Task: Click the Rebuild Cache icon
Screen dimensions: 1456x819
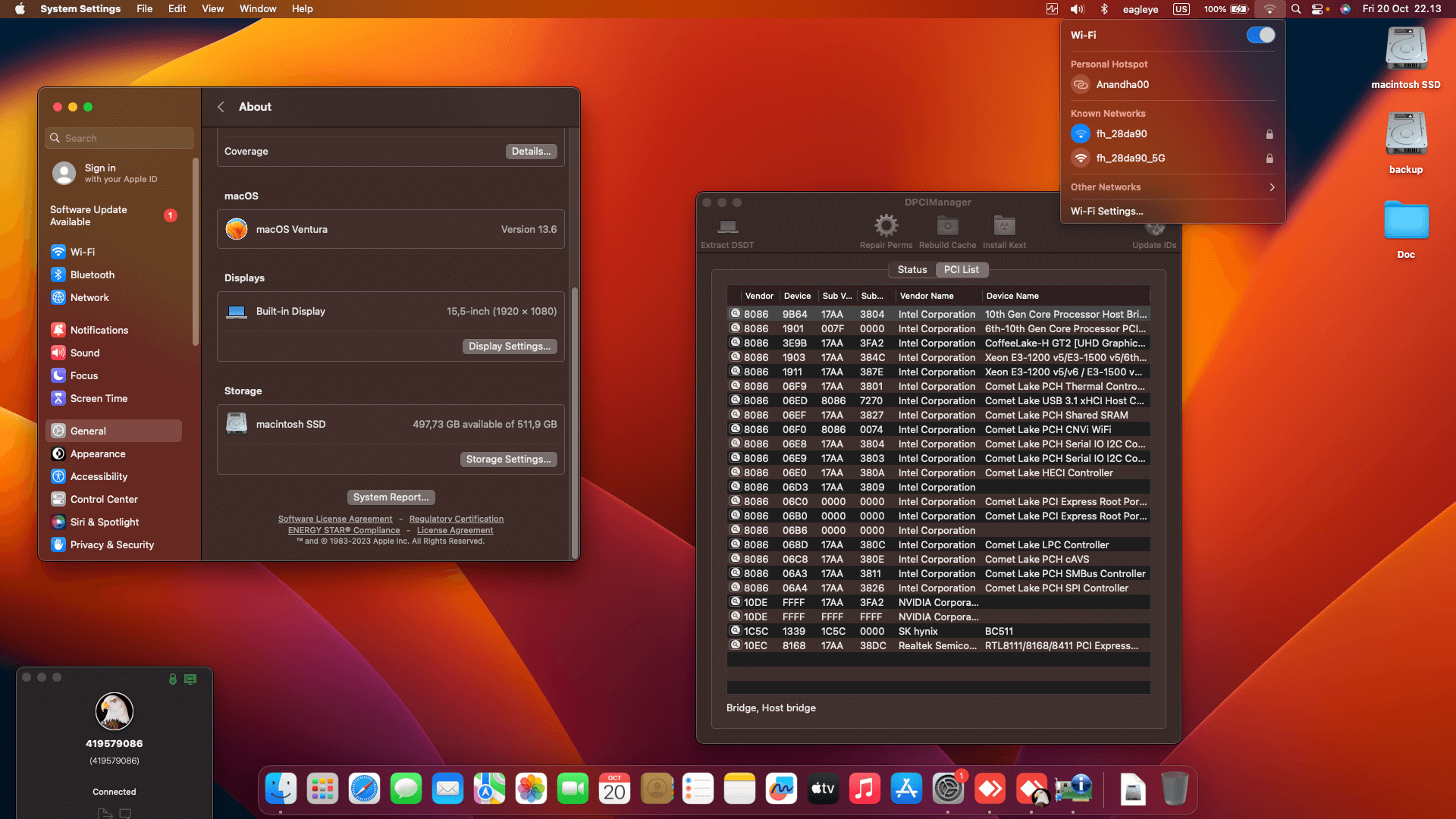Action: (x=947, y=226)
